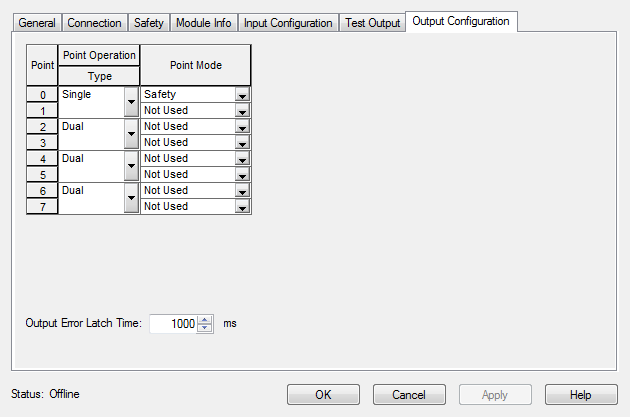Open Point 0 Type dropdown showing Single
The image size is (630, 417).
tap(130, 102)
